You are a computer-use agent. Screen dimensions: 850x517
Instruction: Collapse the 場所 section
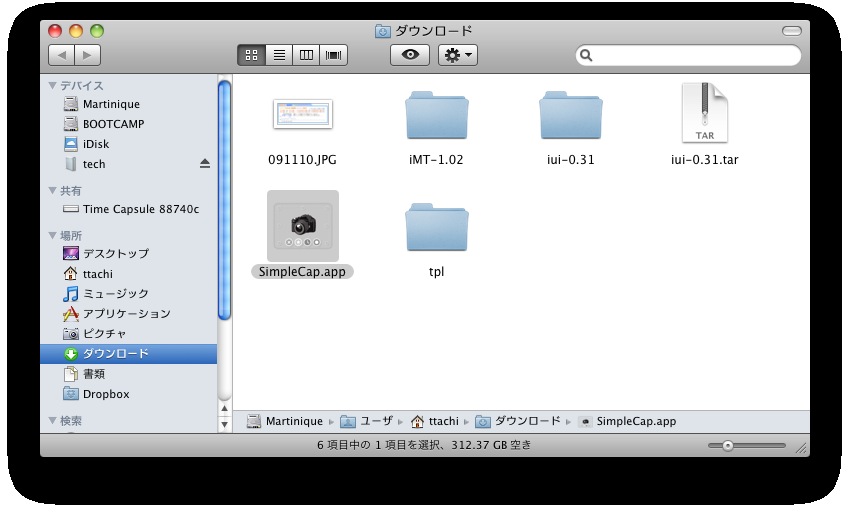pos(53,235)
